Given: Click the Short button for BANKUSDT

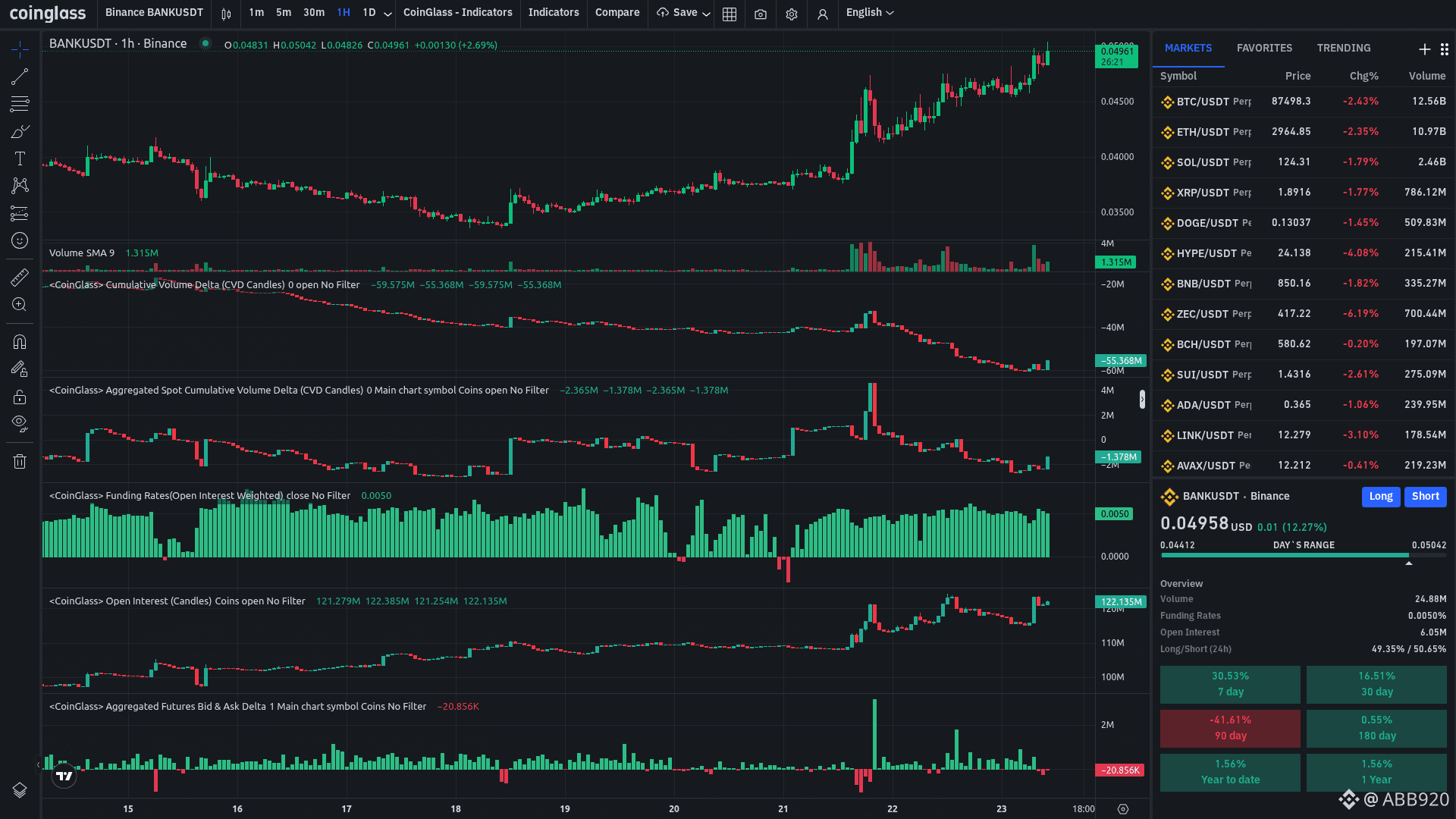Looking at the screenshot, I should [1425, 497].
